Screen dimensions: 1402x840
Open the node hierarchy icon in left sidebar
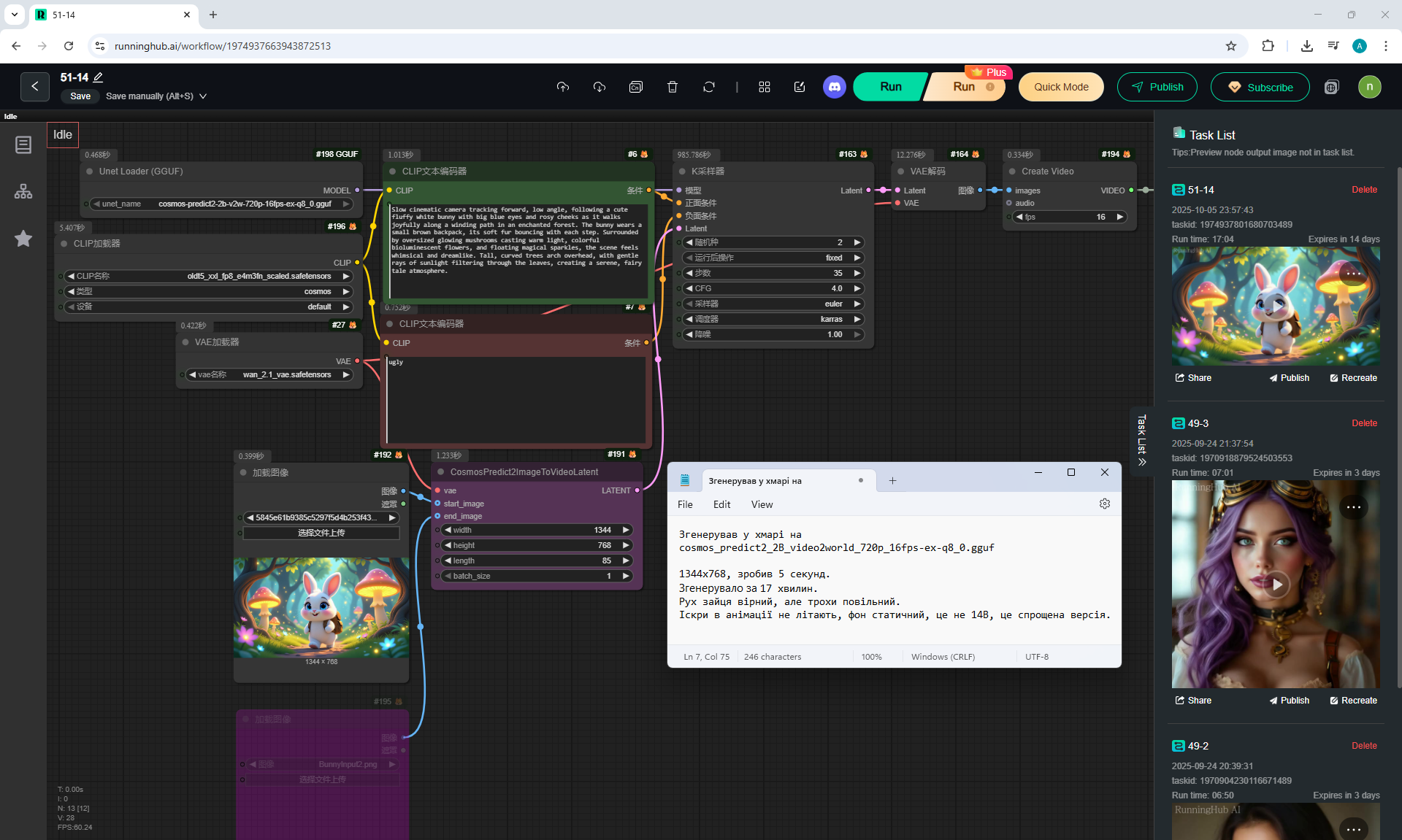23,191
